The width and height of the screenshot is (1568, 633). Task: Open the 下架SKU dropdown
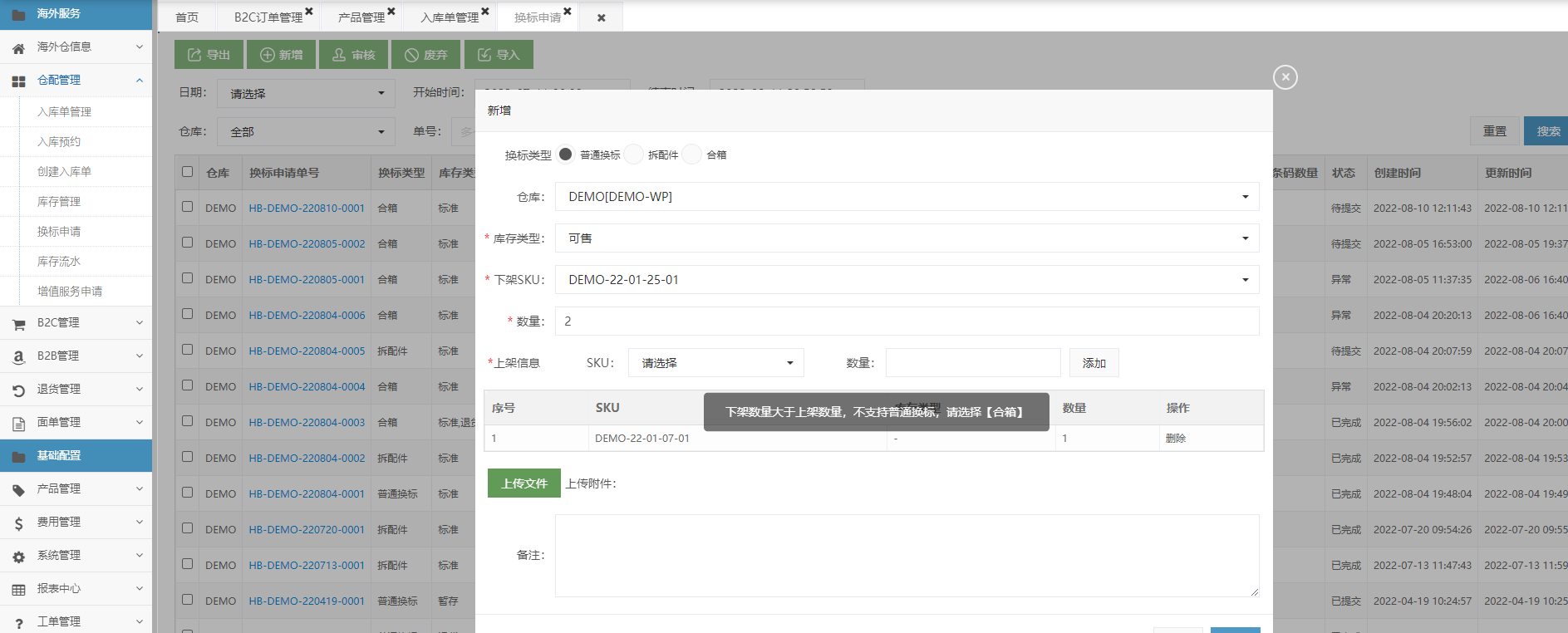click(x=907, y=280)
